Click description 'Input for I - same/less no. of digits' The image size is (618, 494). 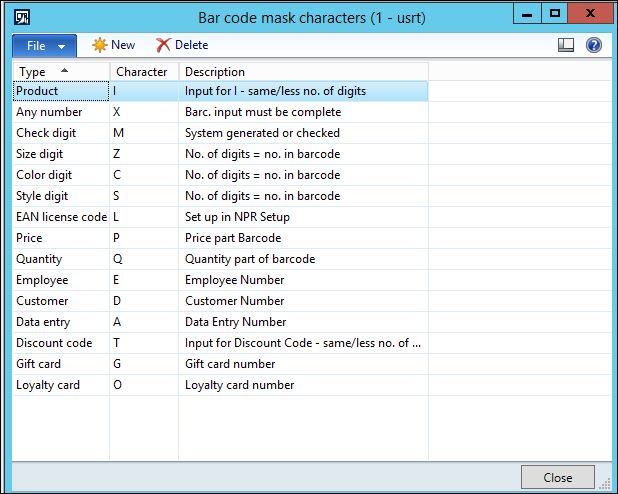click(275, 91)
